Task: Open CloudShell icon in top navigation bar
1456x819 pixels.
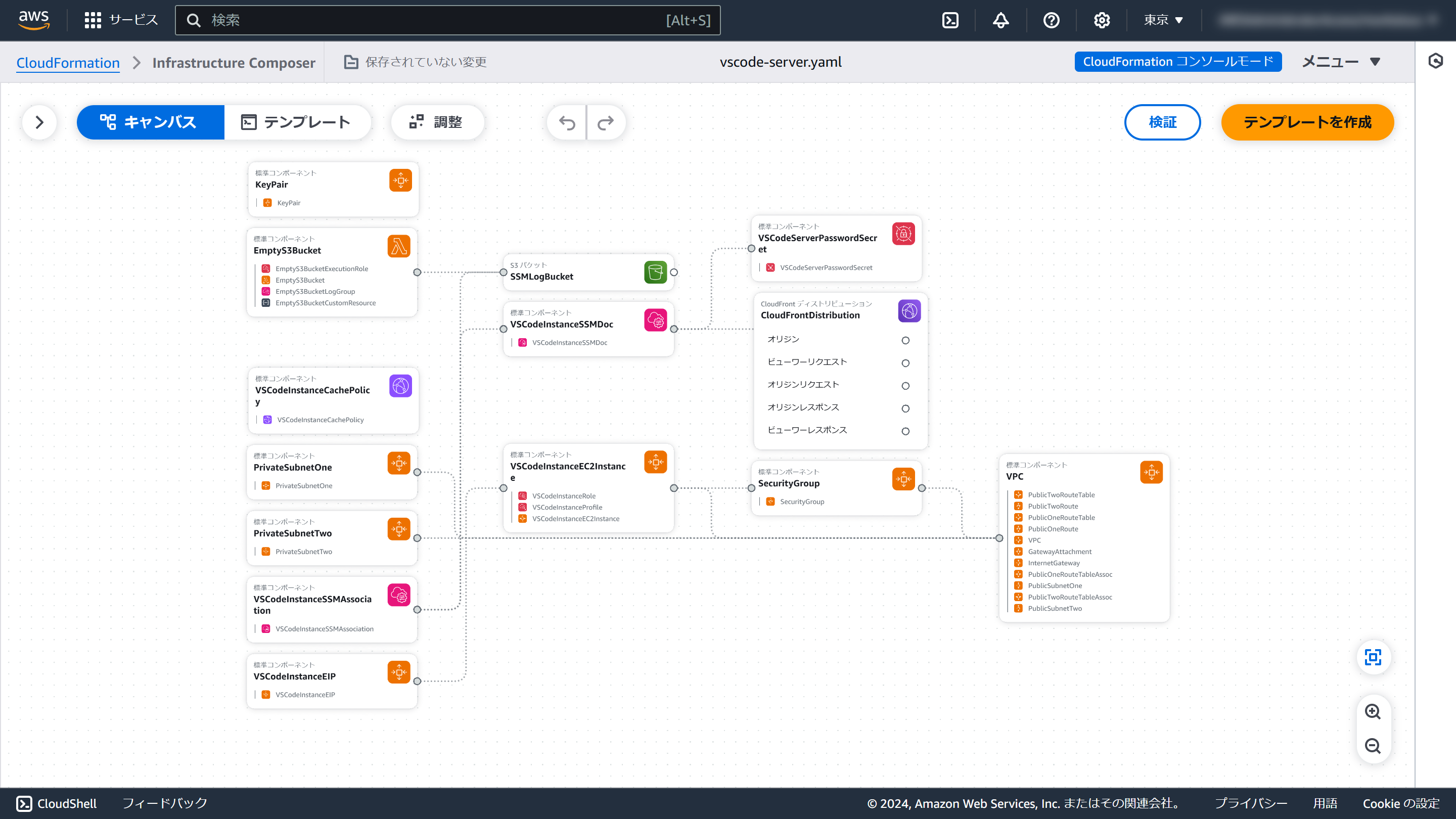Action: (950, 20)
